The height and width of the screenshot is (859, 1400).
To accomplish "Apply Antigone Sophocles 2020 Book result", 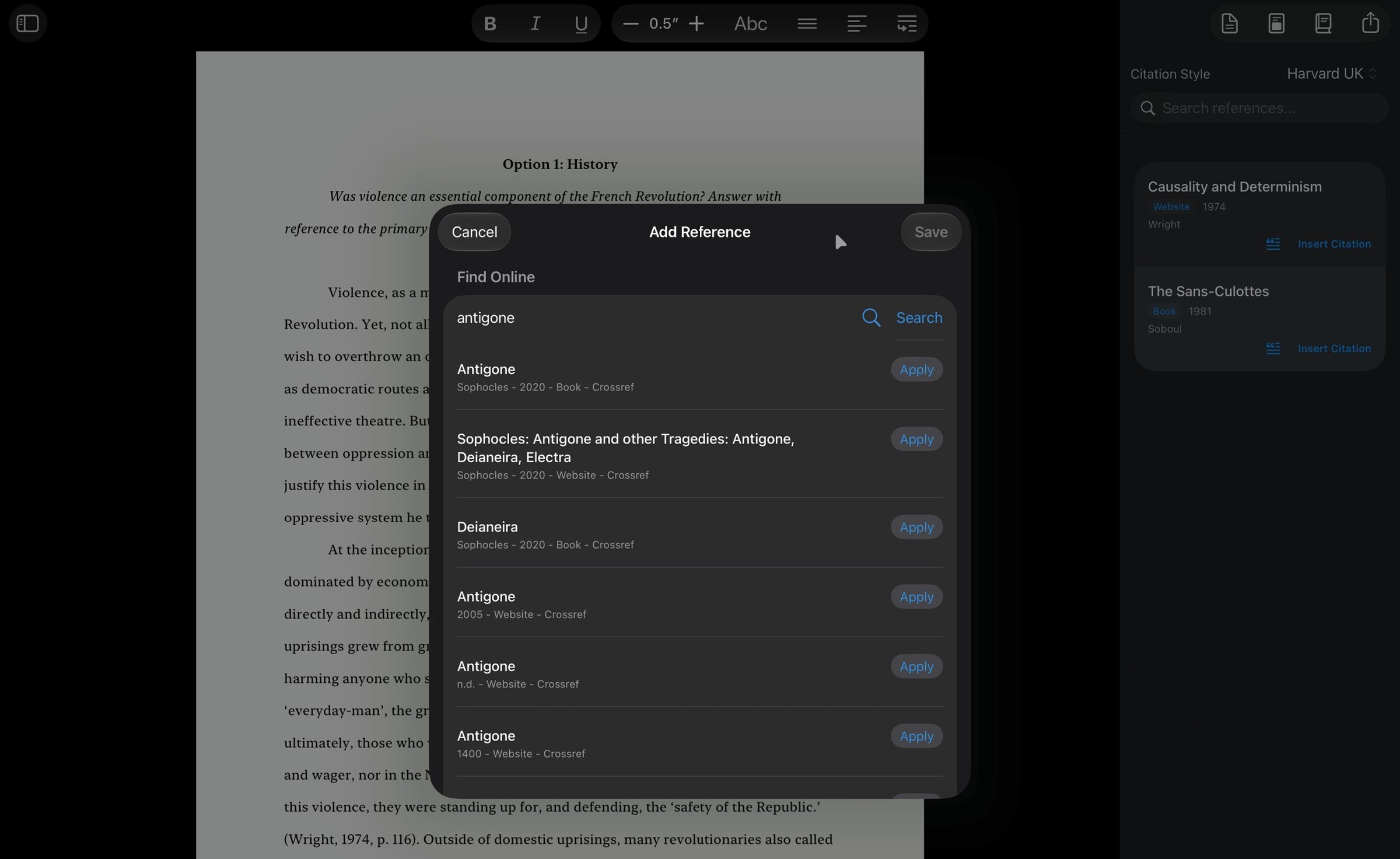I will tap(916, 369).
